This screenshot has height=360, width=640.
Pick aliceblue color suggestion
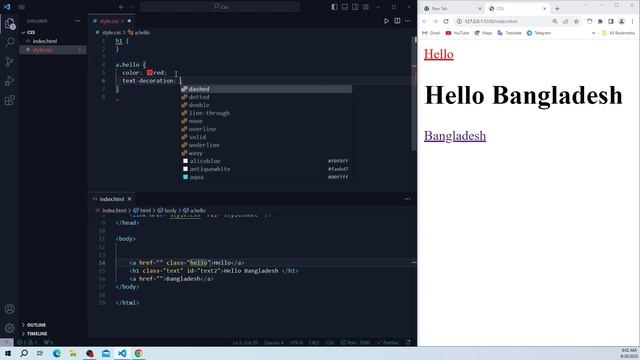pyautogui.click(x=266, y=161)
